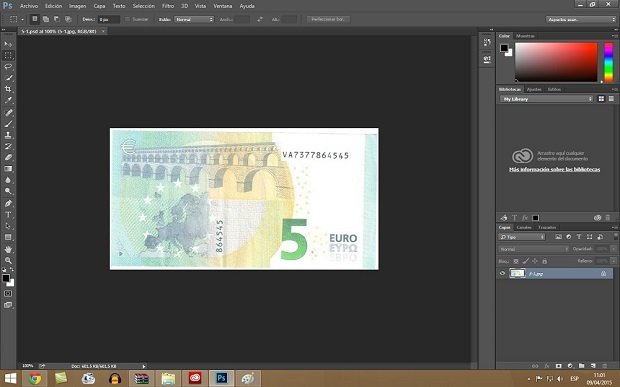Toggle type layer filter in Layers panel
The height and width of the screenshot is (387, 620).
579,237
